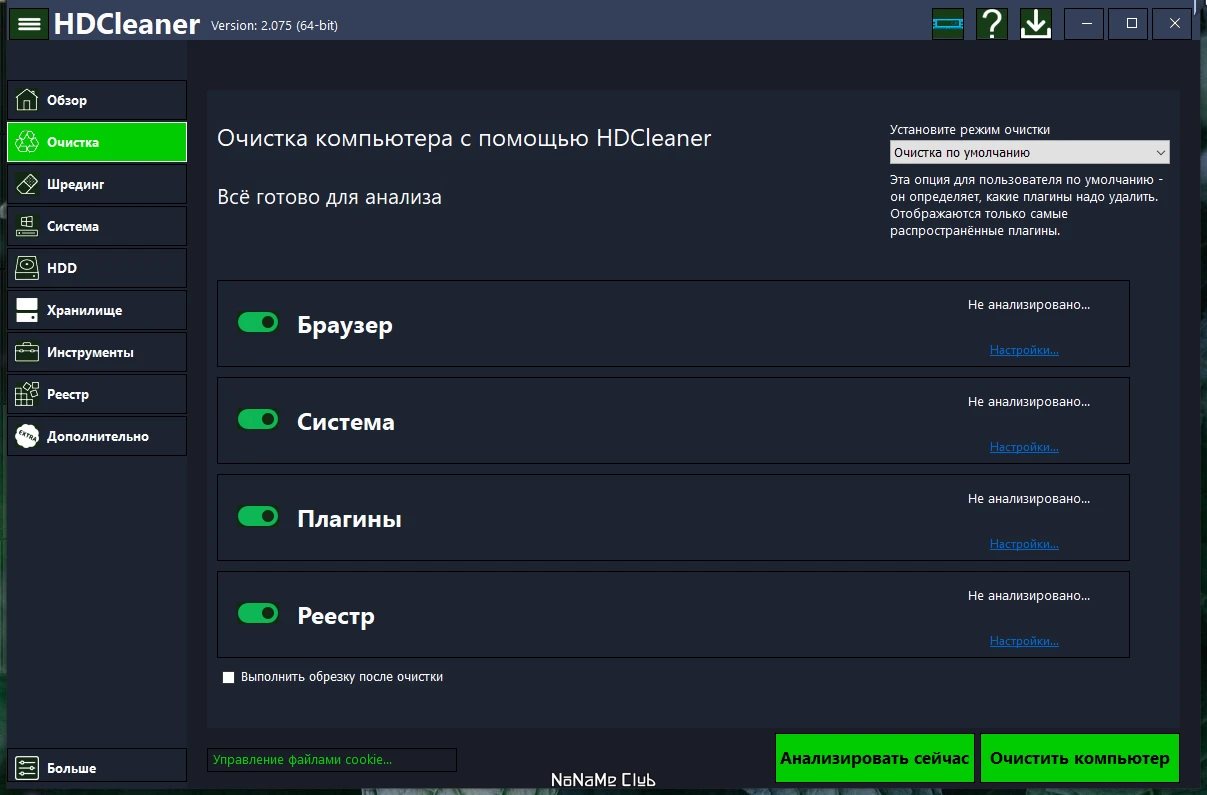Click 'Очистить компьютер' button
The image size is (1207, 795).
pos(1080,758)
